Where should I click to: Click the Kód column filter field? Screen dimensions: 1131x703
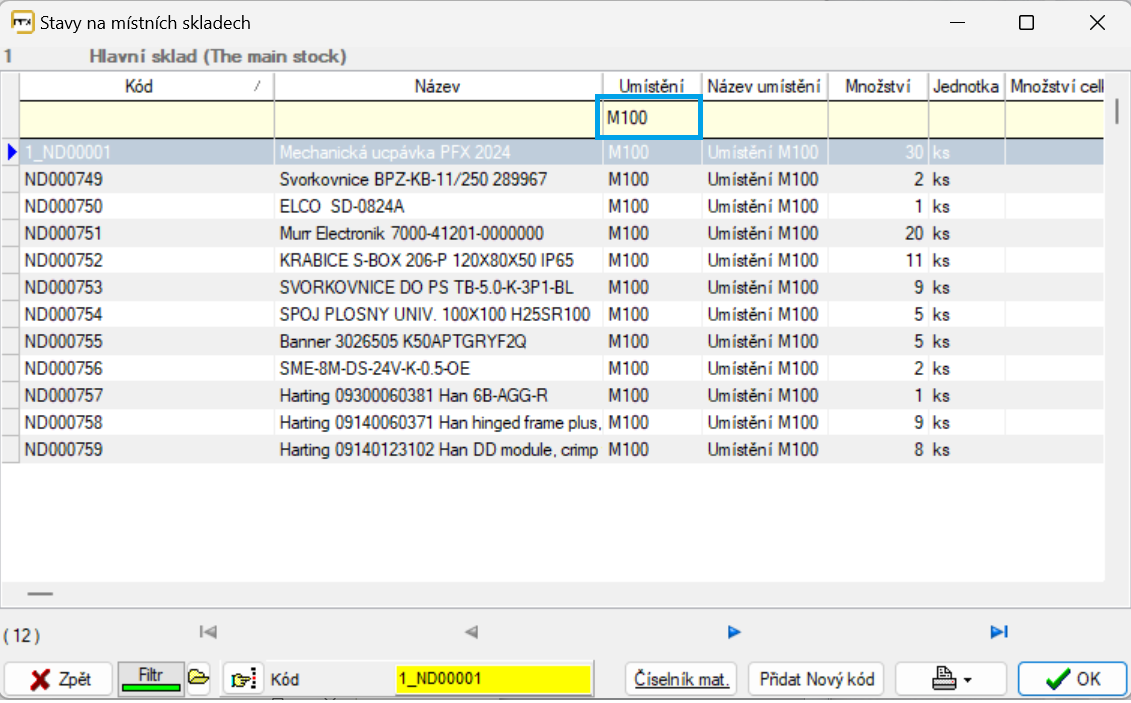146,119
